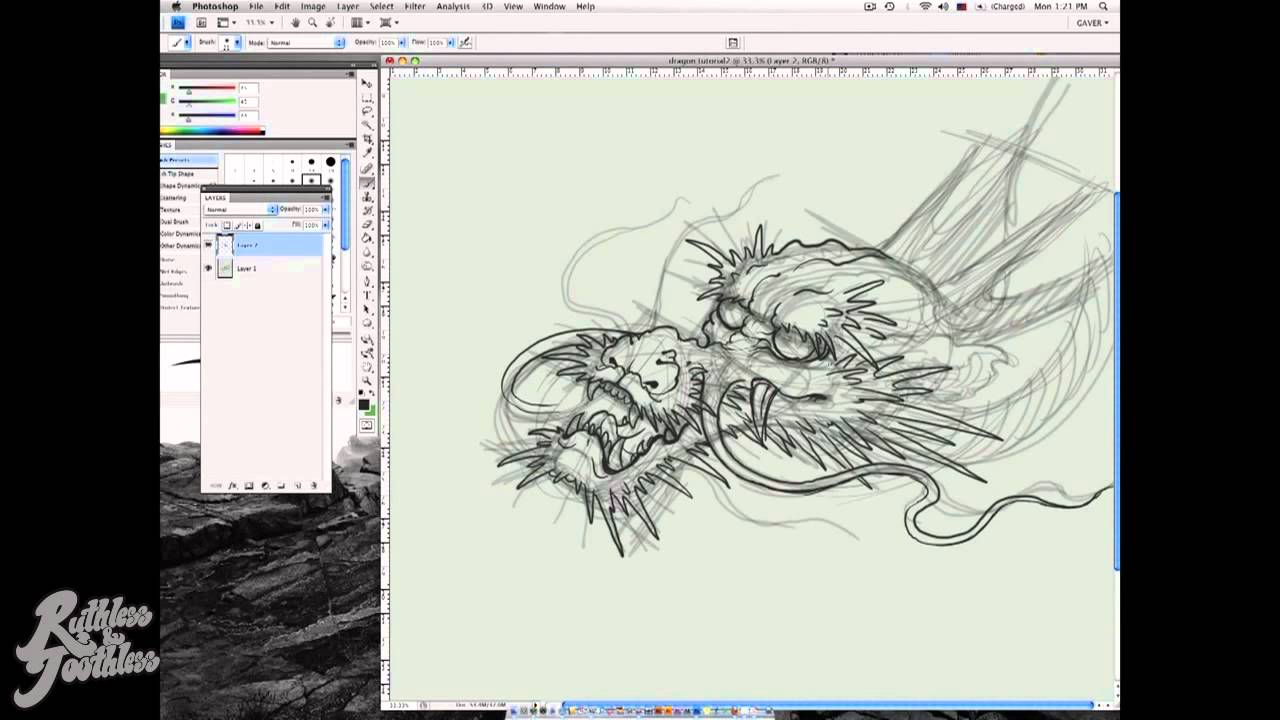Select the Crop tool
The image size is (1280, 720).
coord(367,139)
